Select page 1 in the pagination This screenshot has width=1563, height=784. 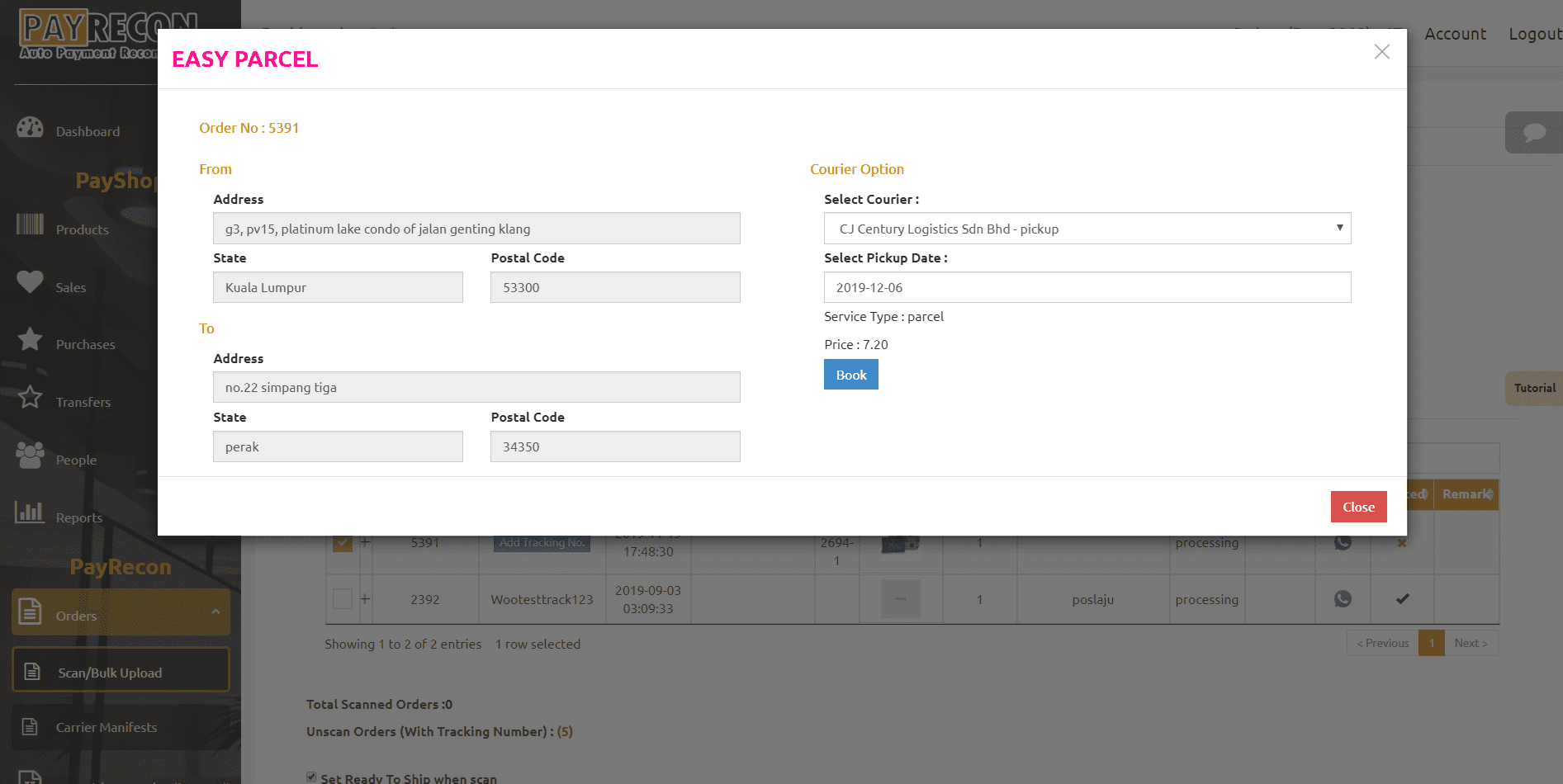(x=1432, y=643)
